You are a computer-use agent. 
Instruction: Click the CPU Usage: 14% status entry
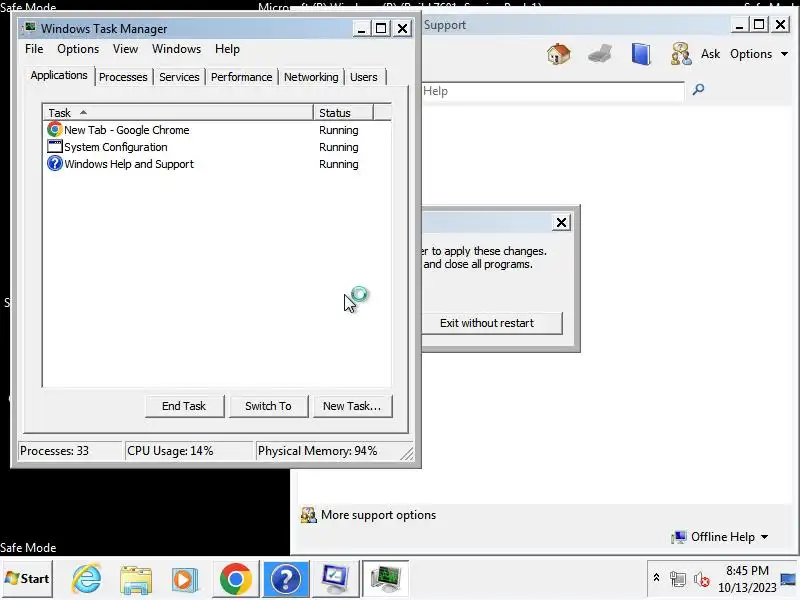[x=189, y=451]
